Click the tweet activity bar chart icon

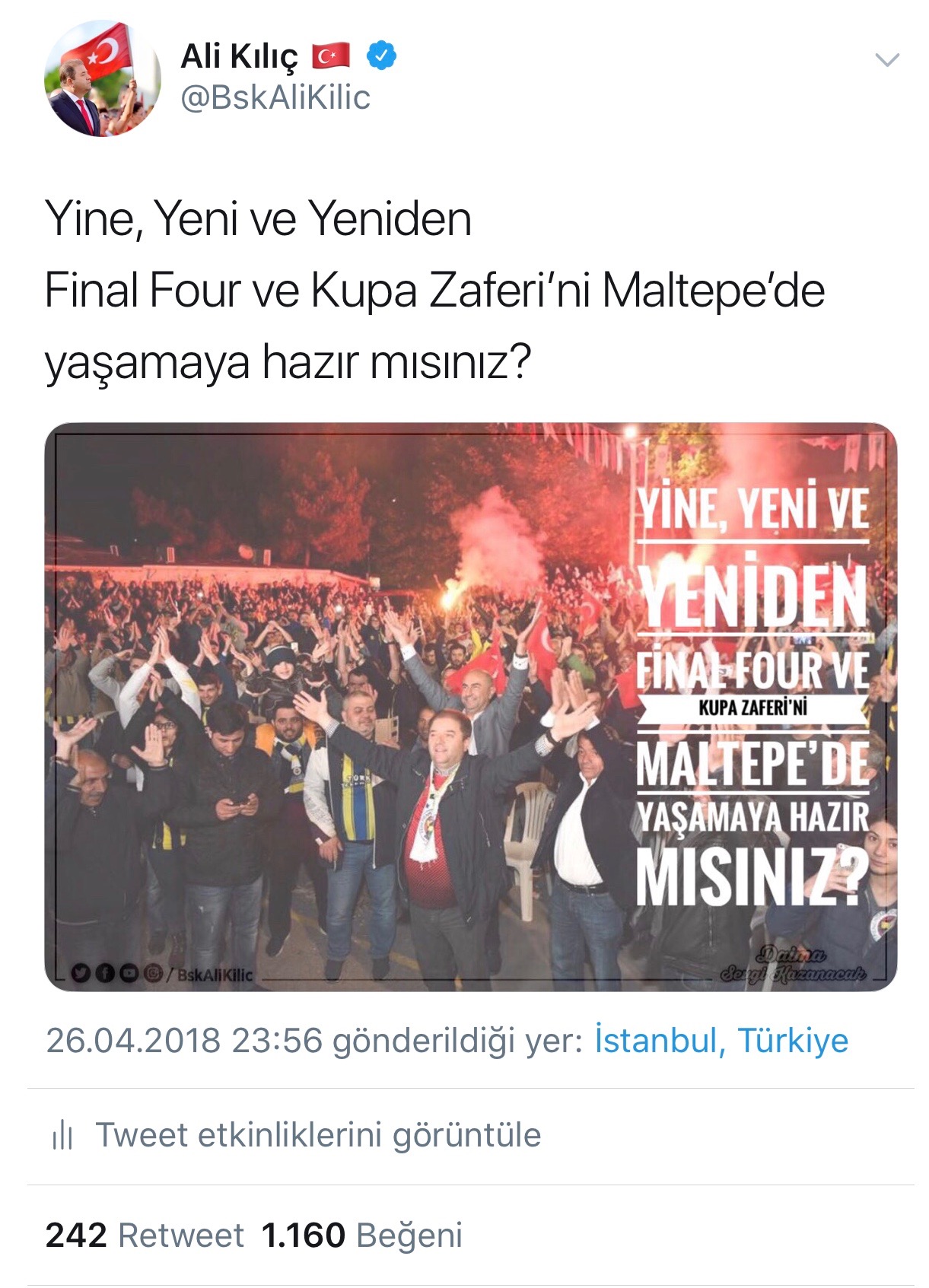62,1136
